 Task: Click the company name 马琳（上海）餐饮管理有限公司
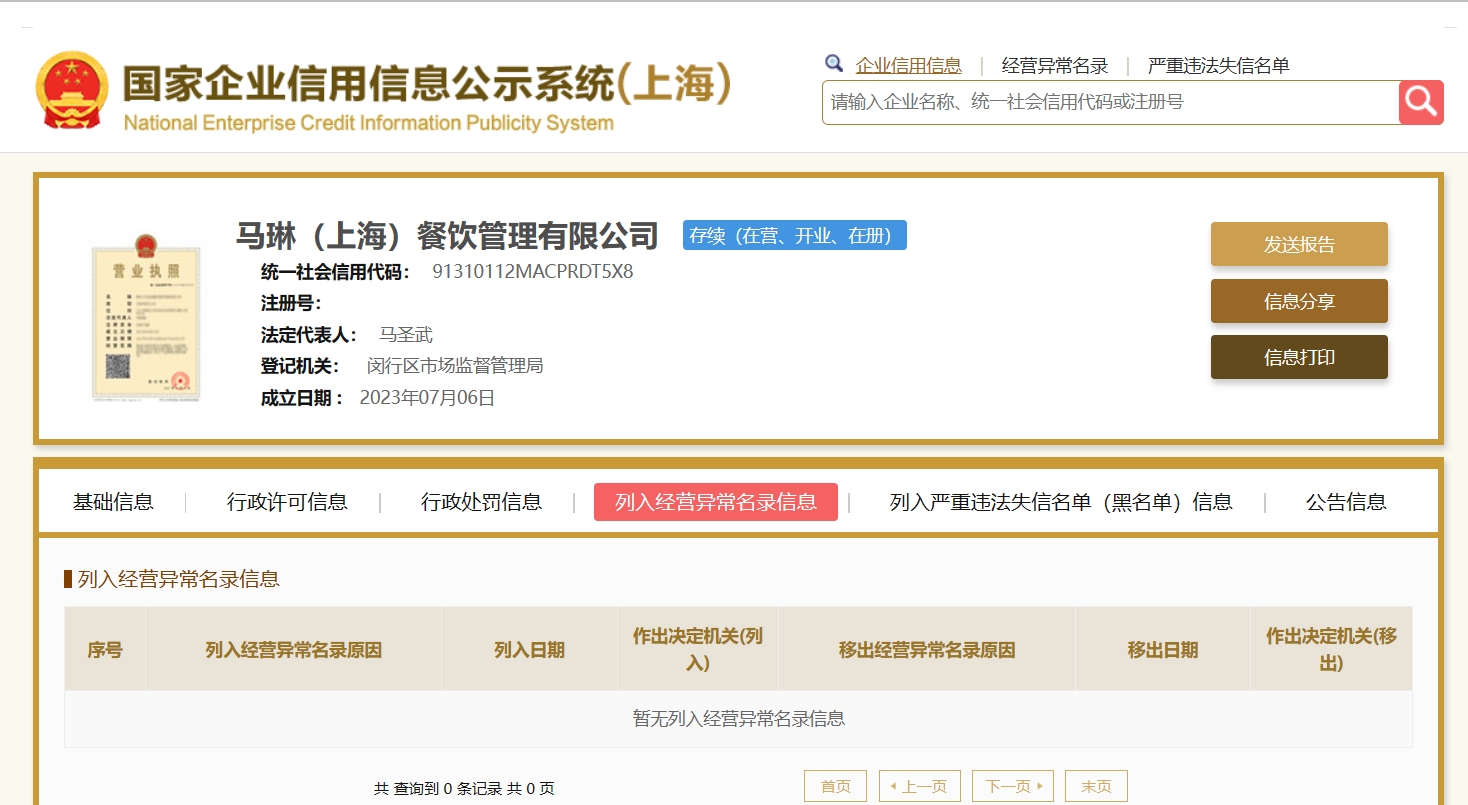[447, 236]
